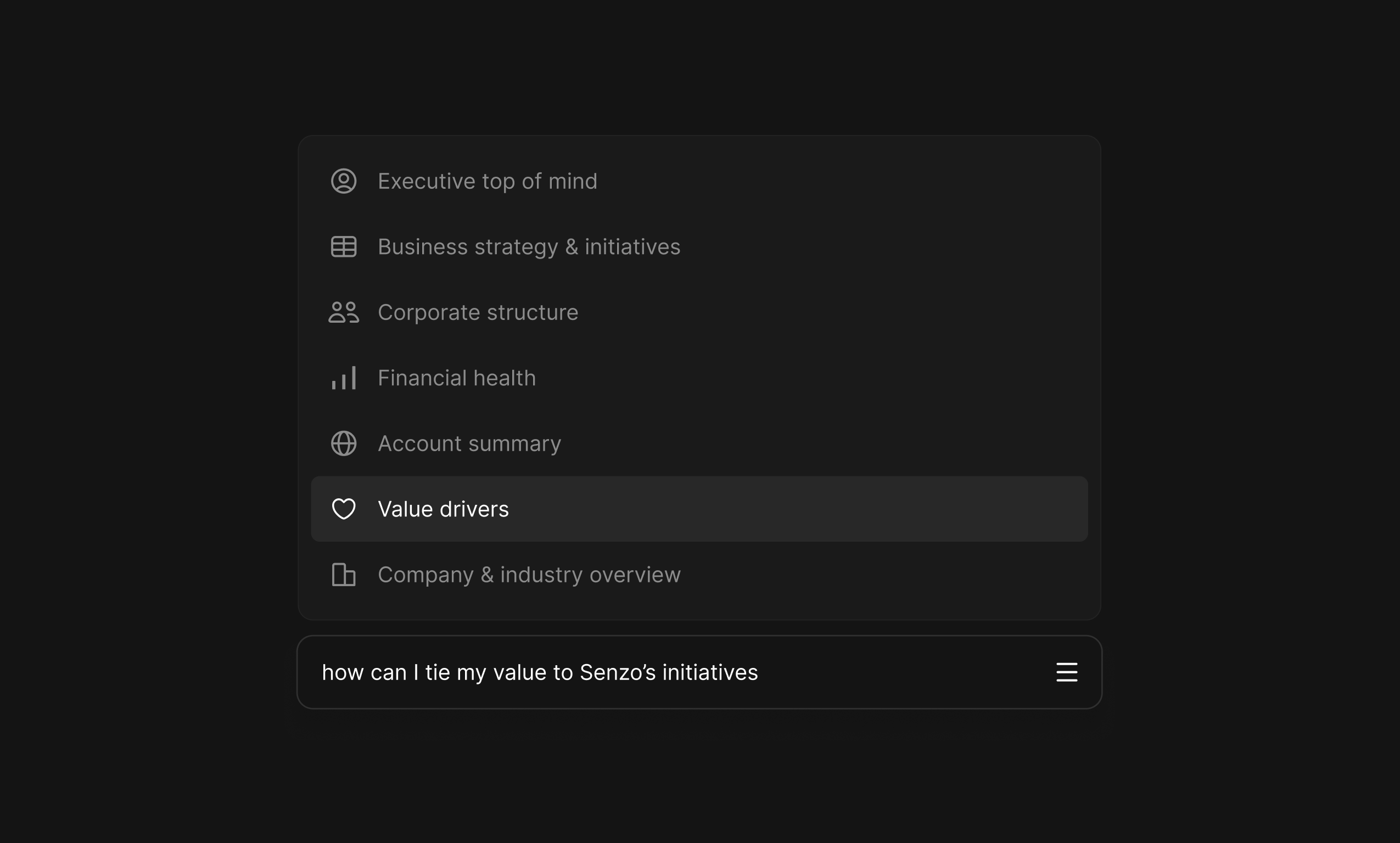The width and height of the screenshot is (1400, 843).
Task: Click the table icon for Business strategy
Action: click(344, 246)
